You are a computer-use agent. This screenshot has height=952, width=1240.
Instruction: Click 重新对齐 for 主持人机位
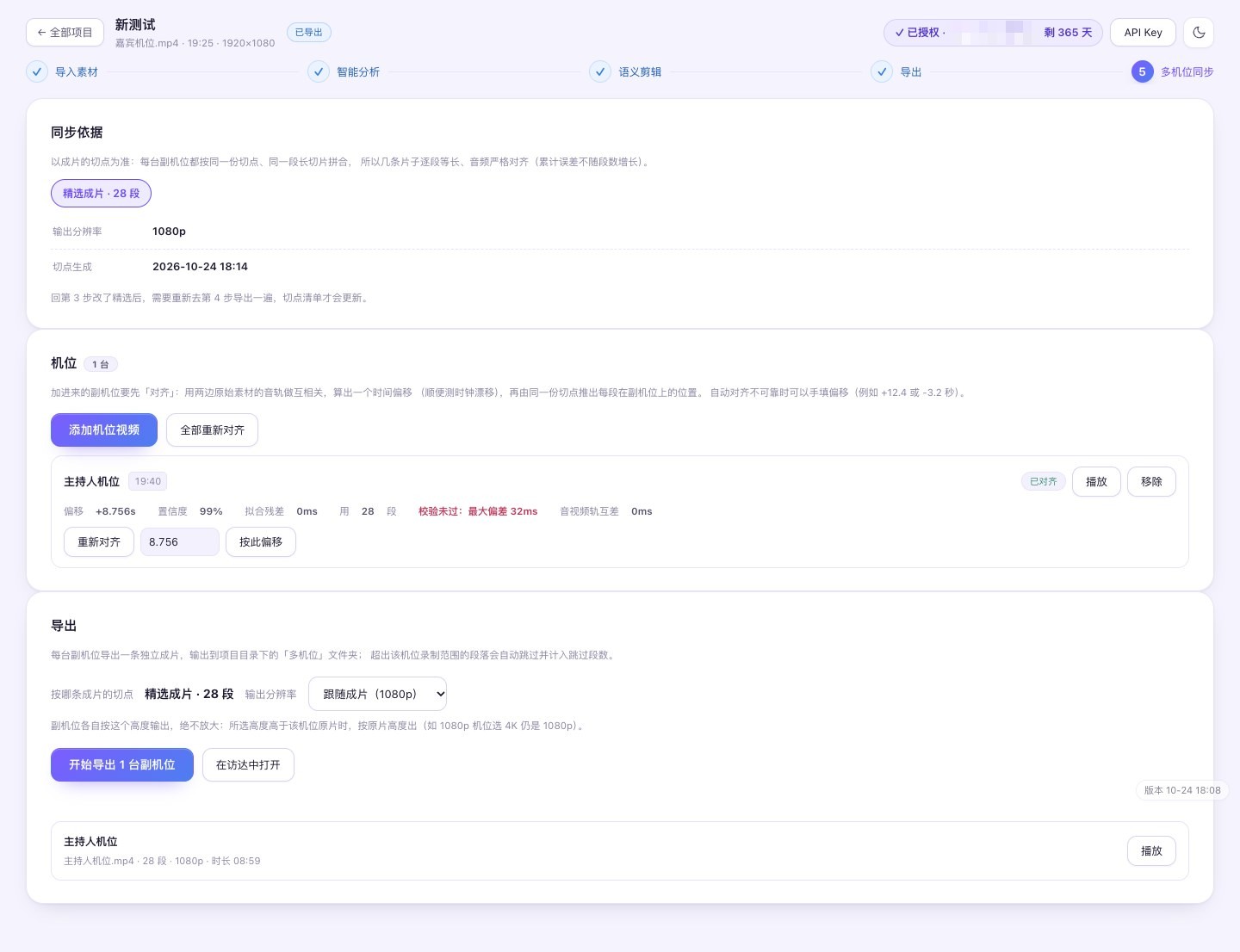click(99, 542)
